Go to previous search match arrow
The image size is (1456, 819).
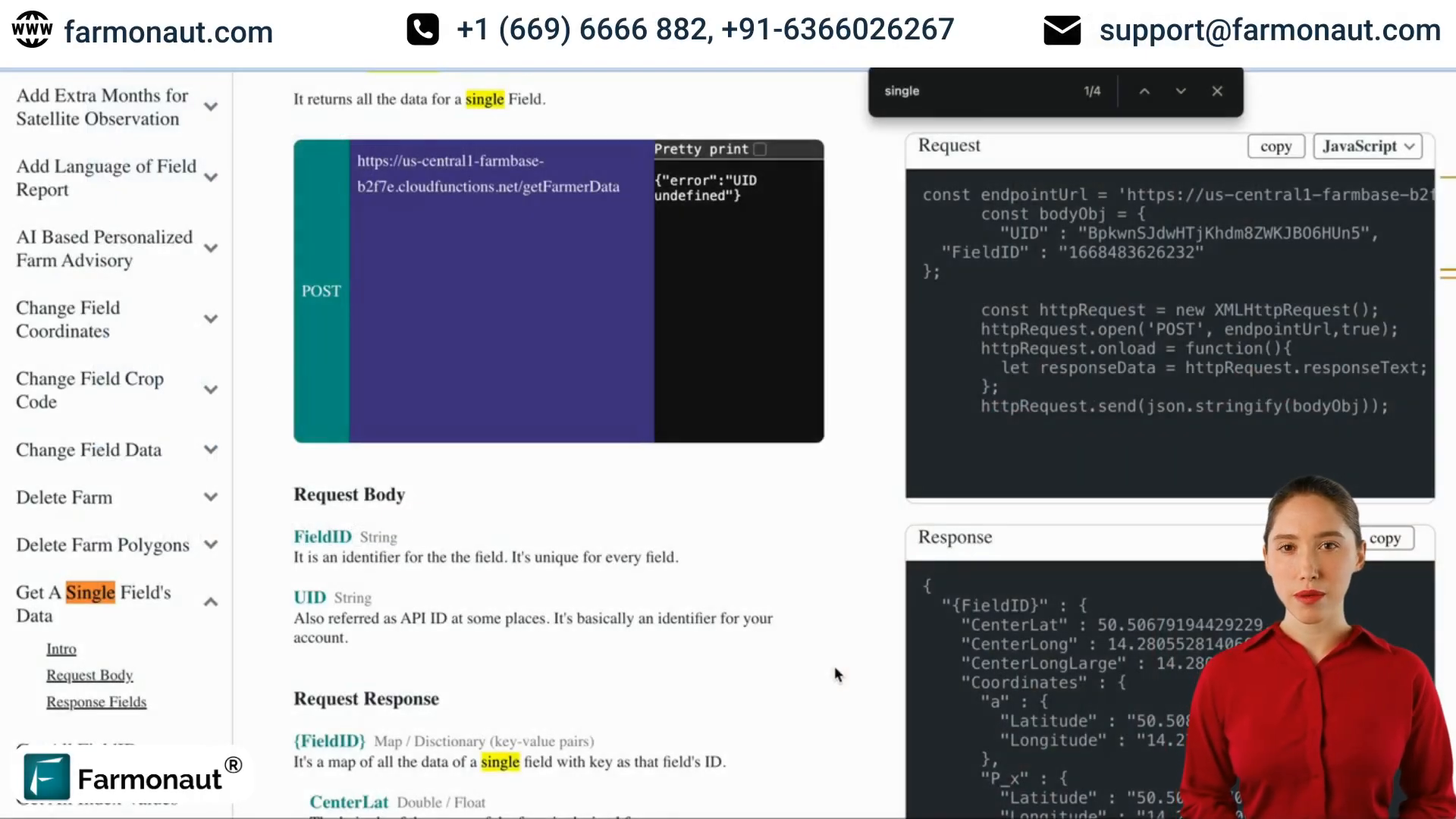1144,91
